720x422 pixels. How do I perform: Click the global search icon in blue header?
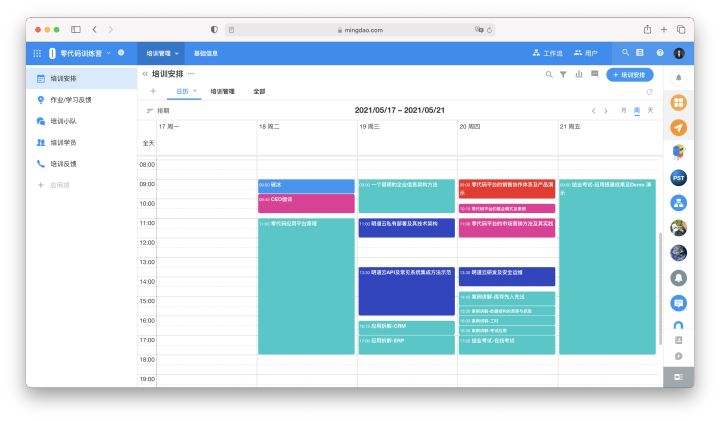[625, 53]
